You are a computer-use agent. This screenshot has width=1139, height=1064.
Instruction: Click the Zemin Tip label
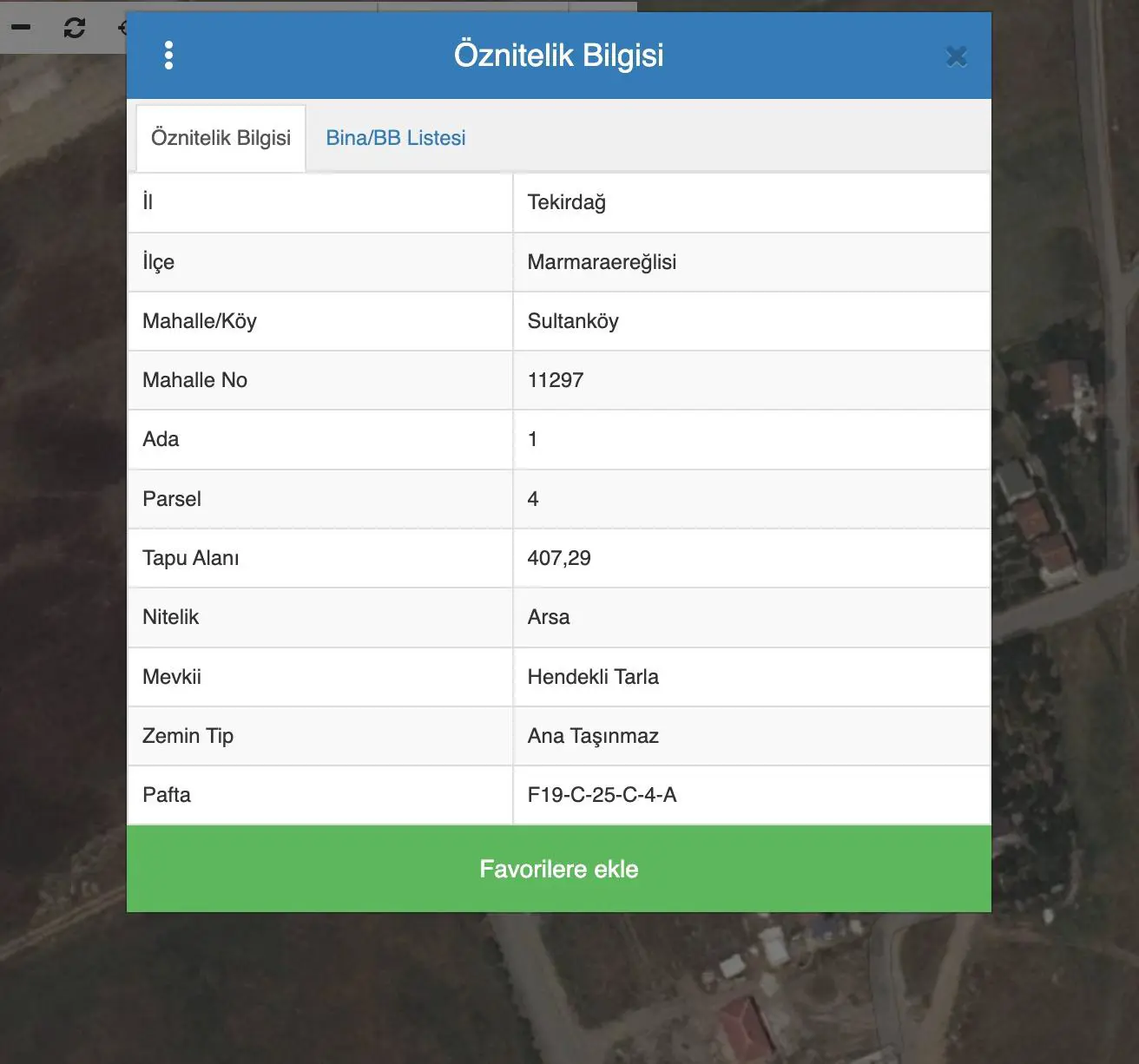click(x=188, y=736)
